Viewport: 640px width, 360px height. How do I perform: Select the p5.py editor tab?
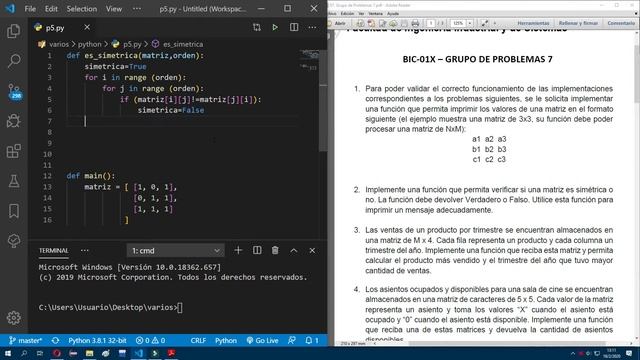point(55,27)
